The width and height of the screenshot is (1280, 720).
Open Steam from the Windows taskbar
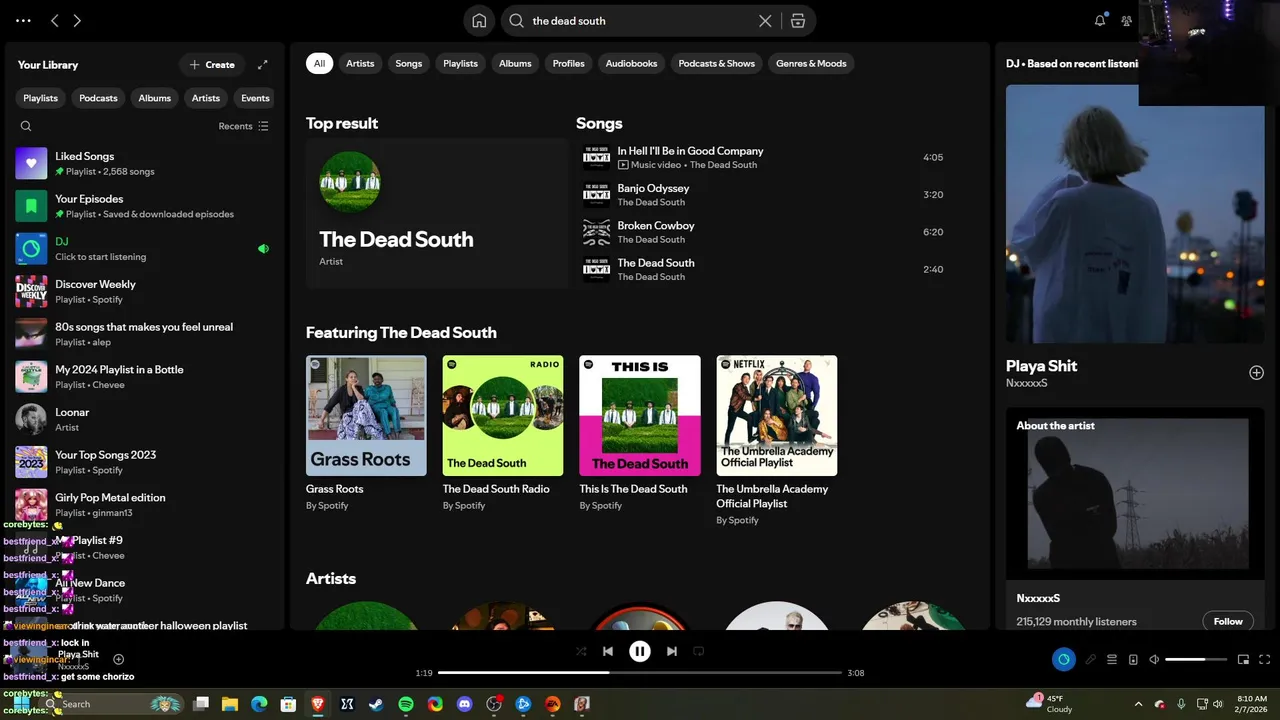[376, 704]
